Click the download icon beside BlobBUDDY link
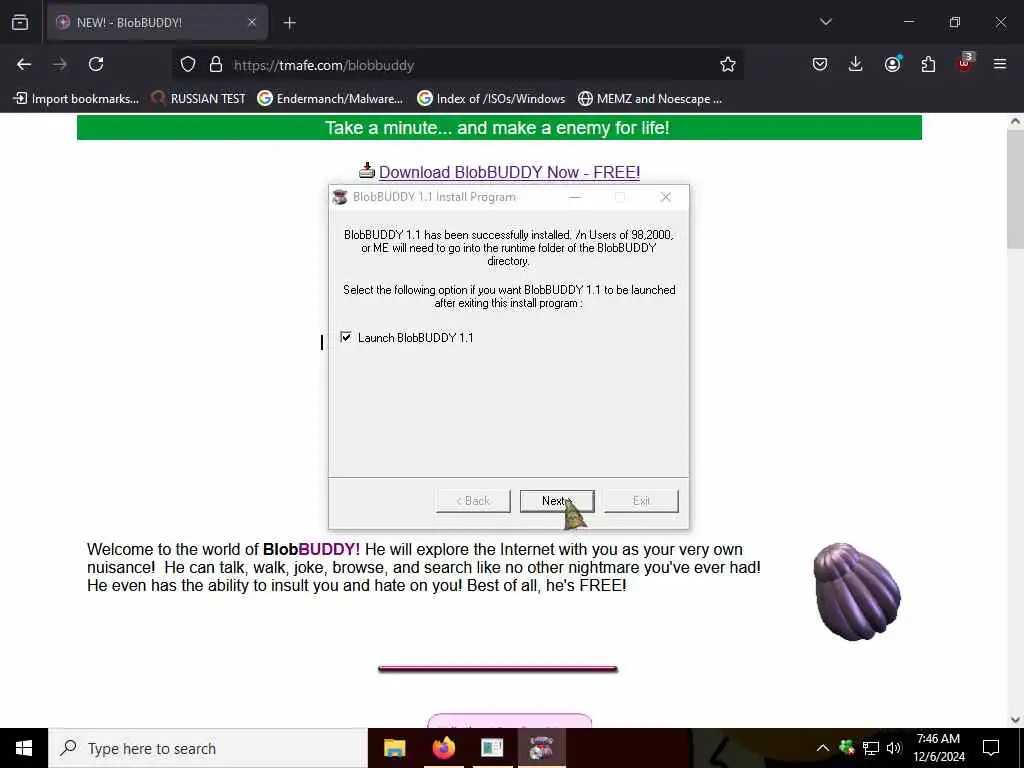The width and height of the screenshot is (1024, 768). [367, 170]
